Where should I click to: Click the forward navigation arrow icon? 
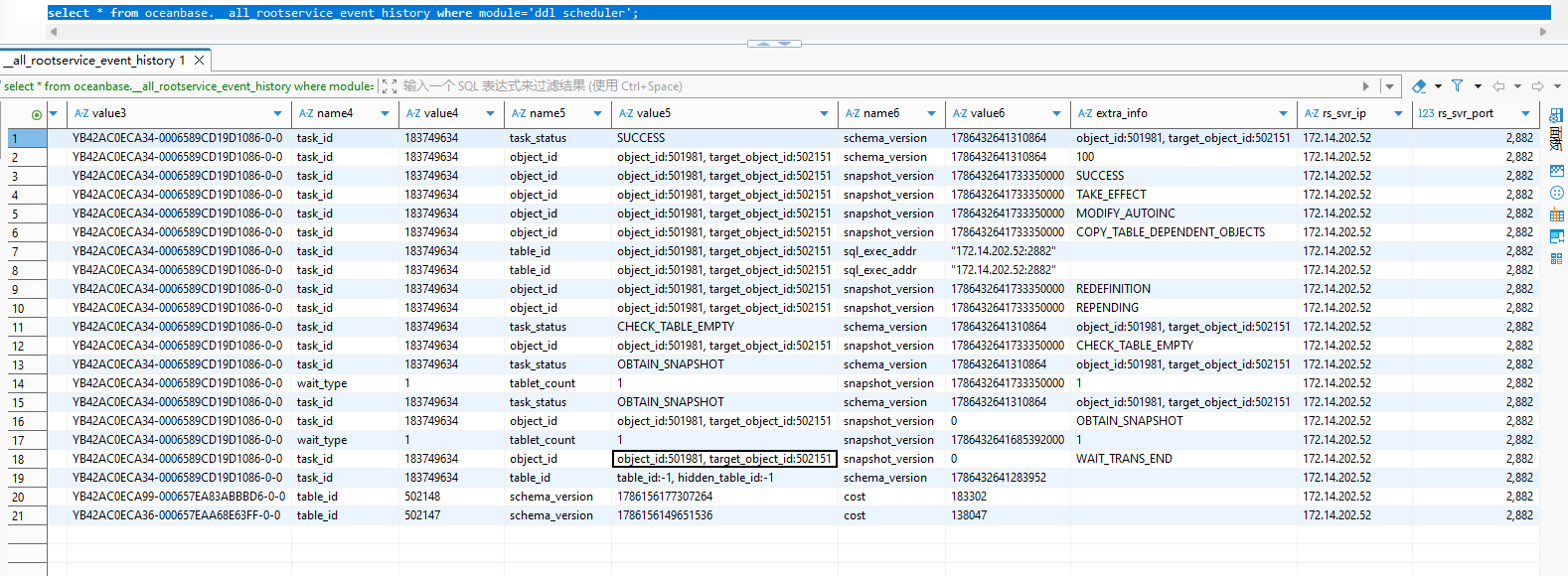click(x=1537, y=86)
